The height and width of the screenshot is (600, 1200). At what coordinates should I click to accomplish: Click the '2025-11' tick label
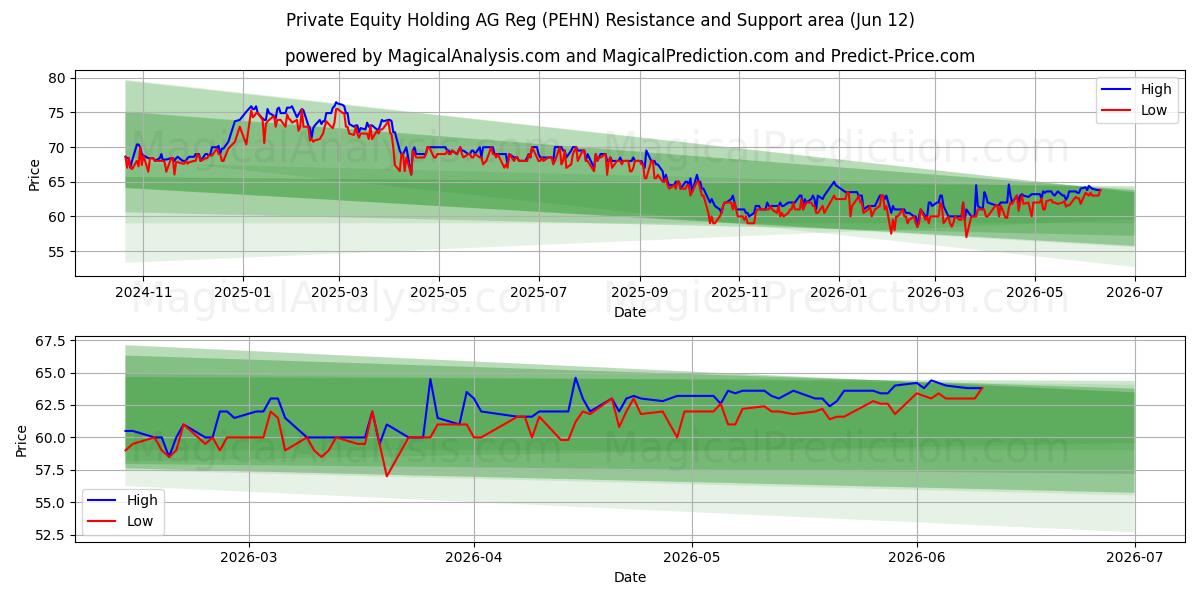[739, 292]
